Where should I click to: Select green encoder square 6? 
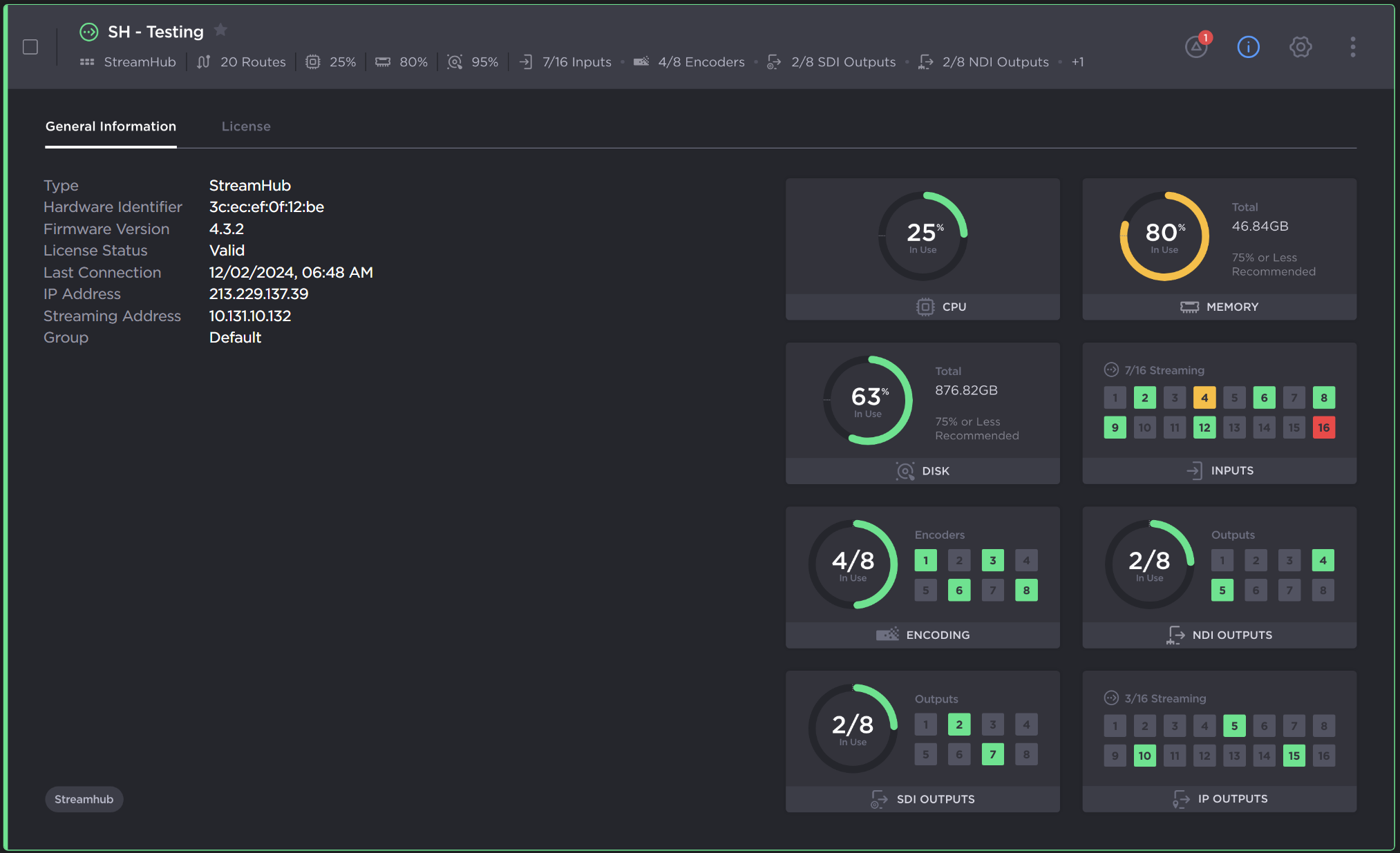[x=959, y=591]
